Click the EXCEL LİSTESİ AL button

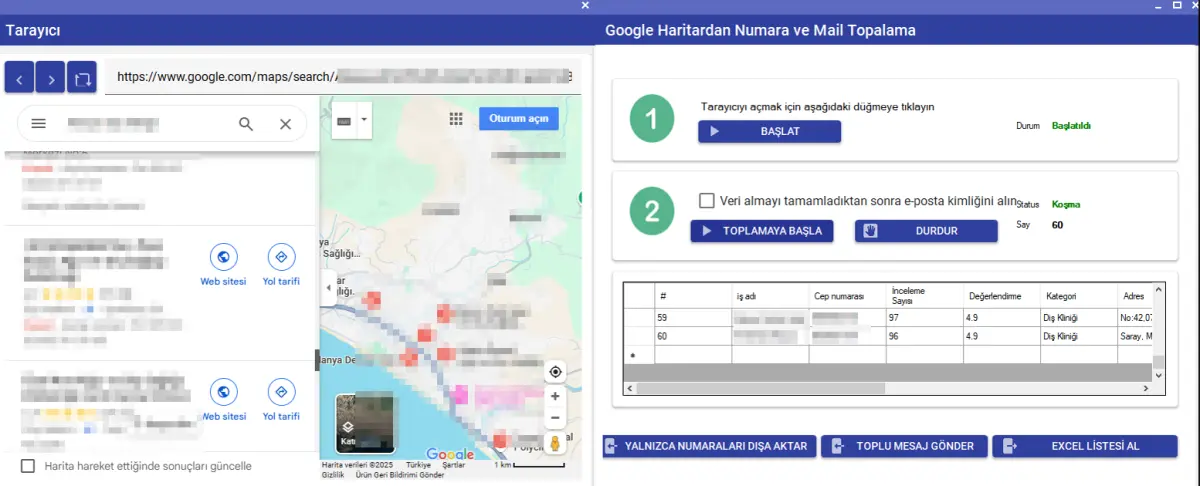[x=1084, y=446]
